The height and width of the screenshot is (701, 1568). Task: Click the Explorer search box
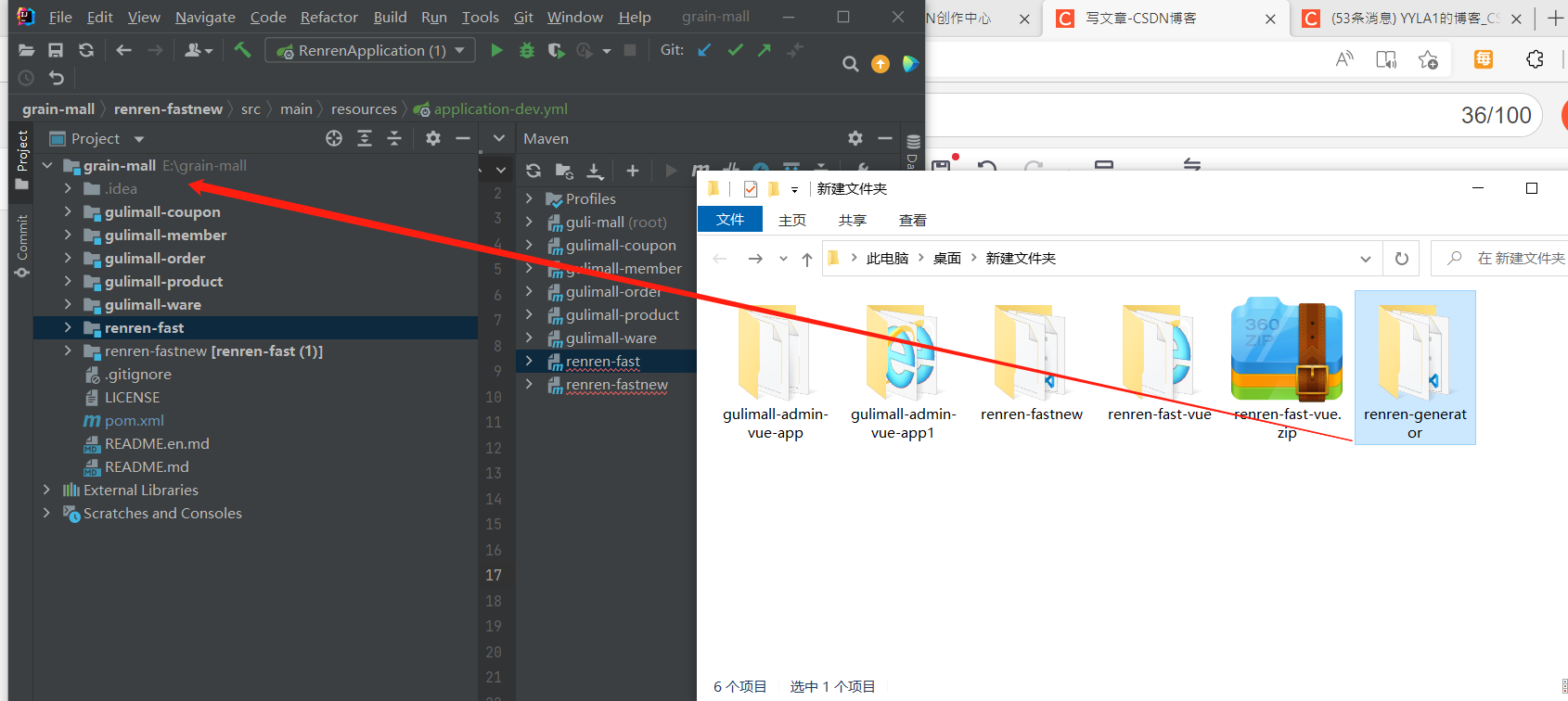click(x=1501, y=259)
